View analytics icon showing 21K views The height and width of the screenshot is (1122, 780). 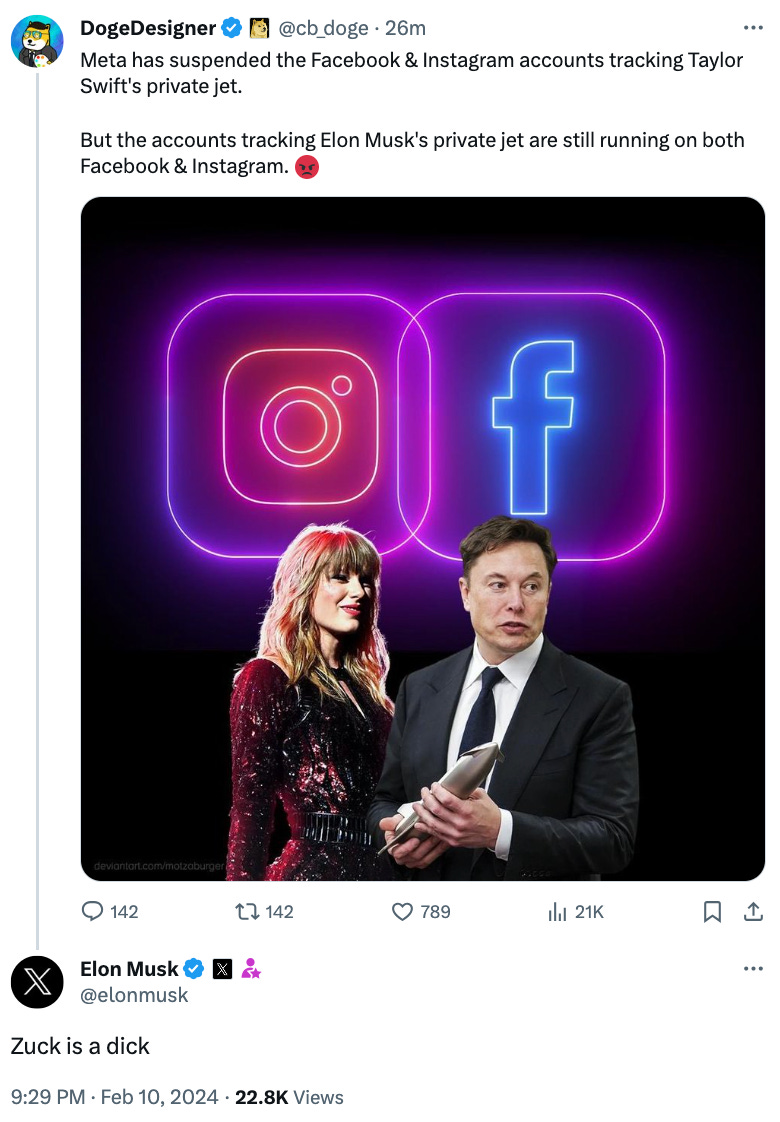[x=557, y=911]
